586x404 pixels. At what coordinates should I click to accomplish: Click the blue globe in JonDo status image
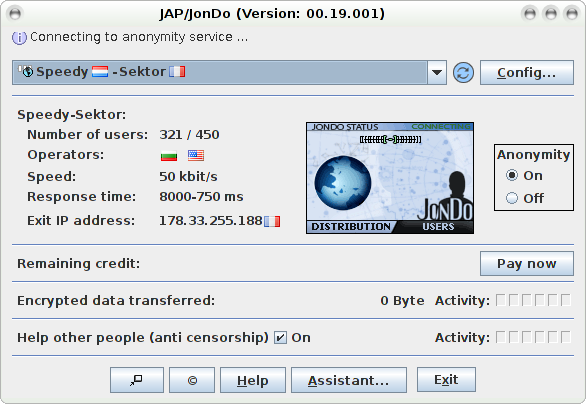pos(343,183)
